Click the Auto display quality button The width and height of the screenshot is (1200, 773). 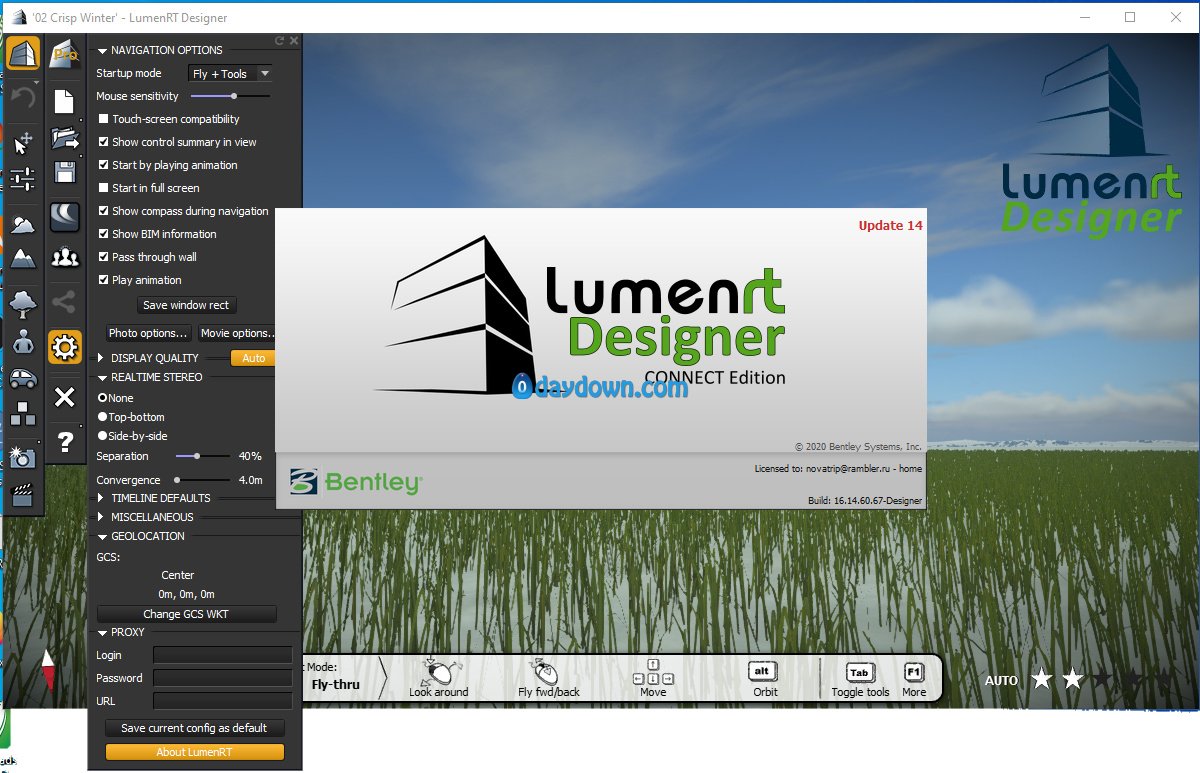253,358
